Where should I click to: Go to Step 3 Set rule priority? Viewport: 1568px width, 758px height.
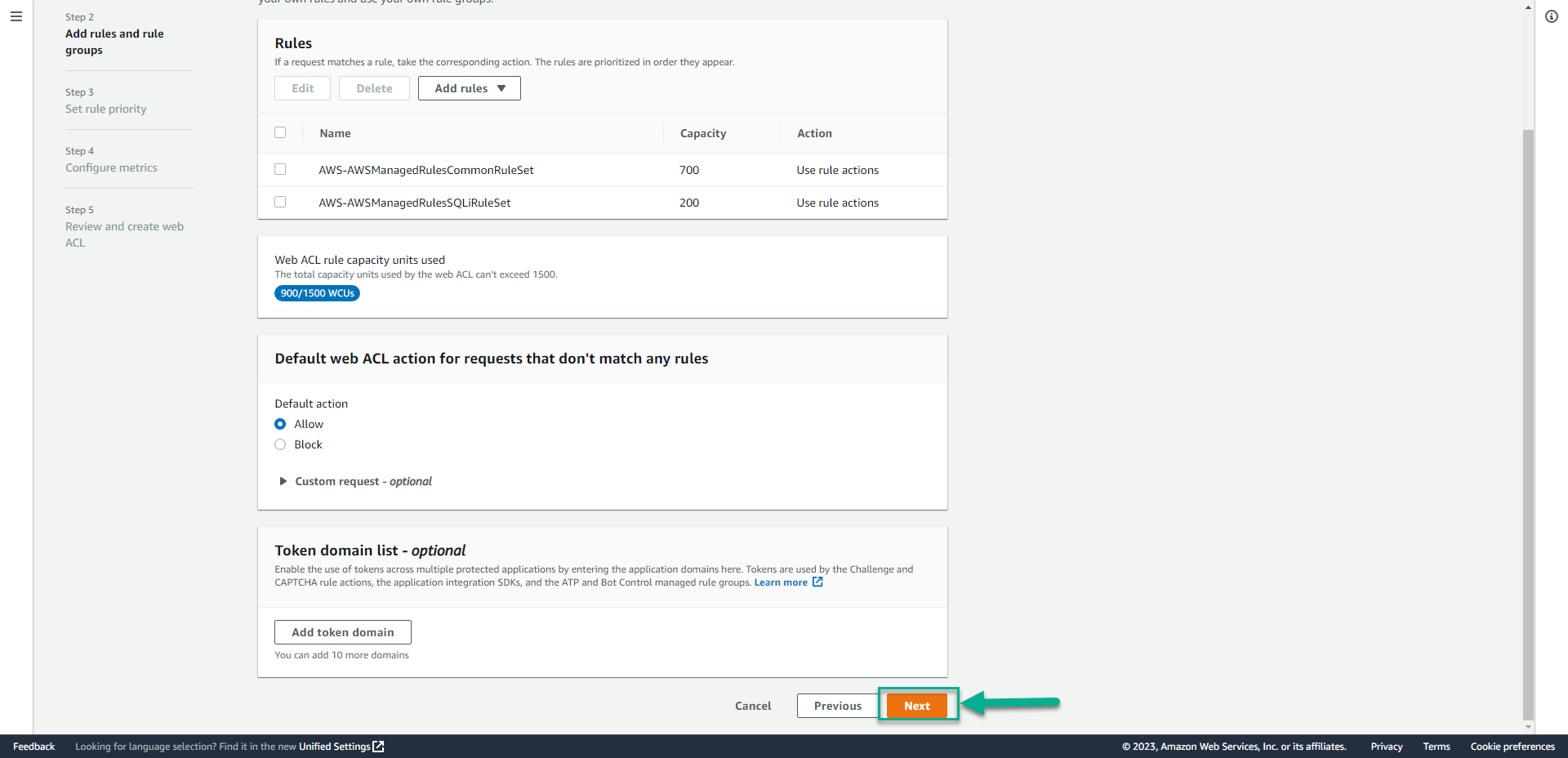pyautogui.click(x=105, y=109)
